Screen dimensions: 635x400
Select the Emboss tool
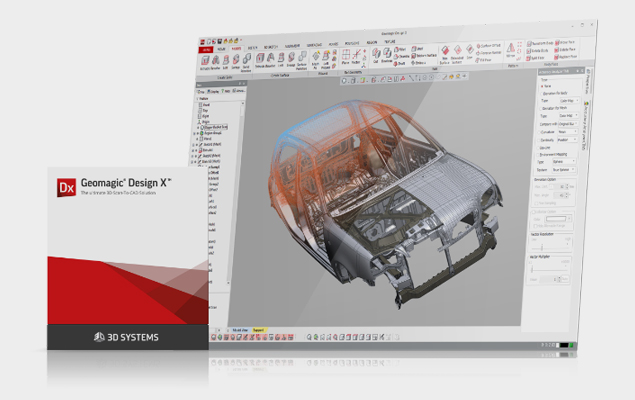click(x=420, y=63)
